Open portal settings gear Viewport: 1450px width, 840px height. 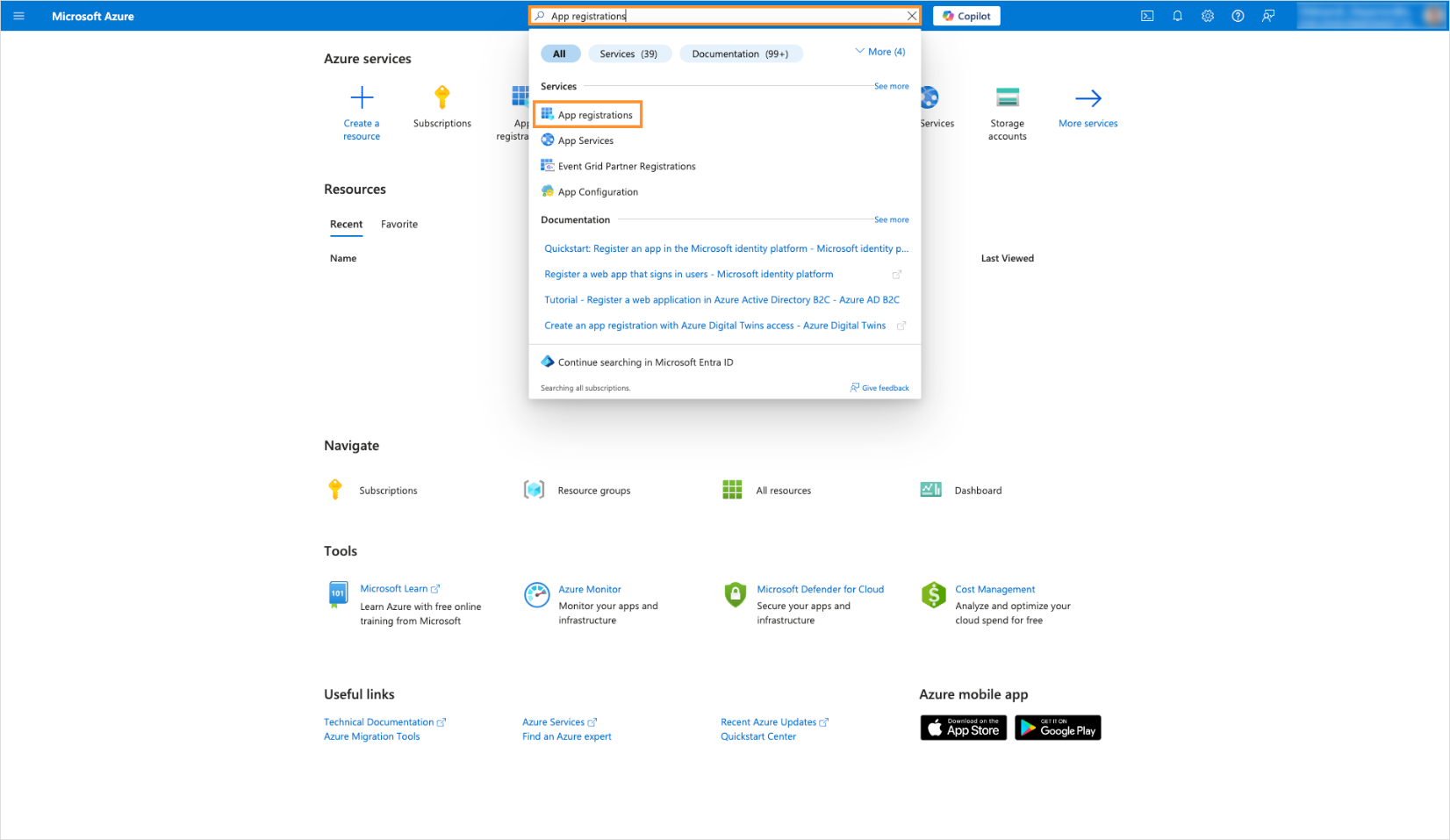1208,15
